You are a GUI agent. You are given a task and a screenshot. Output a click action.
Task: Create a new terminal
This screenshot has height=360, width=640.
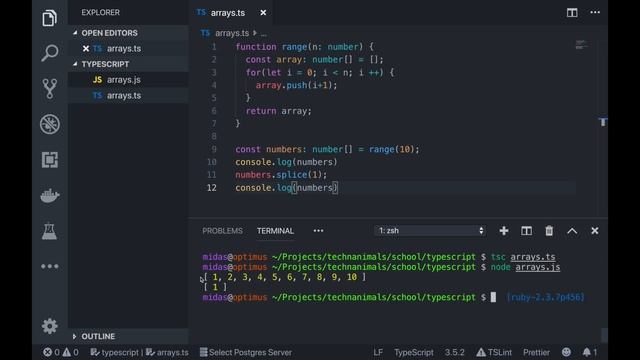504,231
